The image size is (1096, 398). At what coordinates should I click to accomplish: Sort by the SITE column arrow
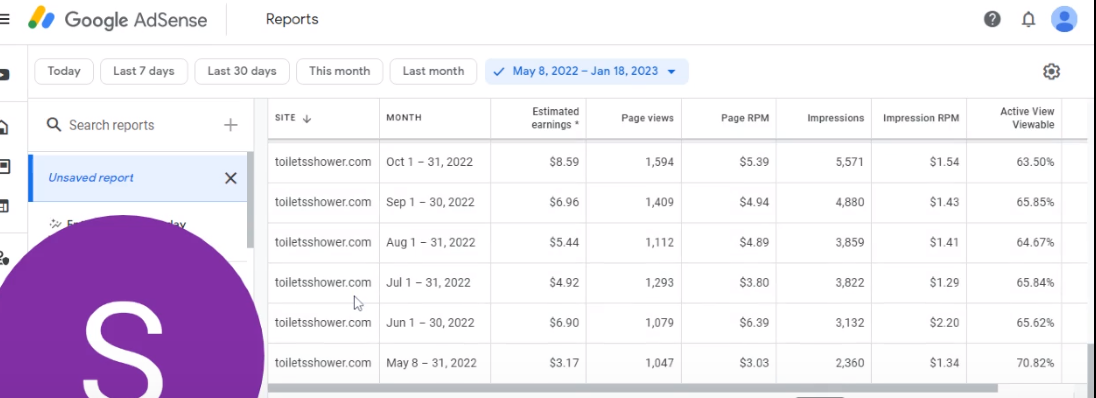(x=306, y=118)
